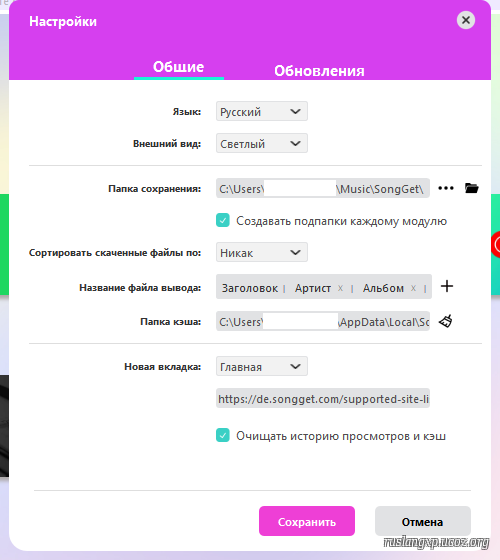Click the Сохранить button
Image resolution: width=500 pixels, height=560 pixels.
pos(307,521)
